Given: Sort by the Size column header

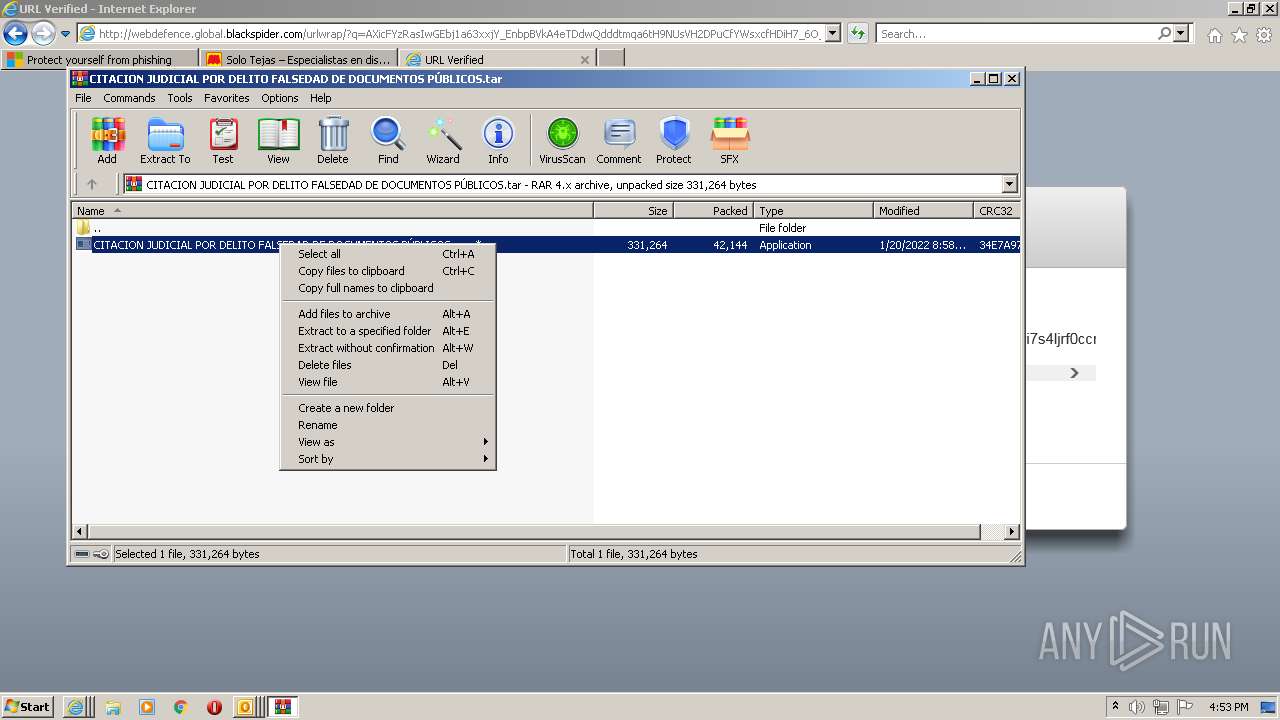Looking at the screenshot, I should 633,211.
